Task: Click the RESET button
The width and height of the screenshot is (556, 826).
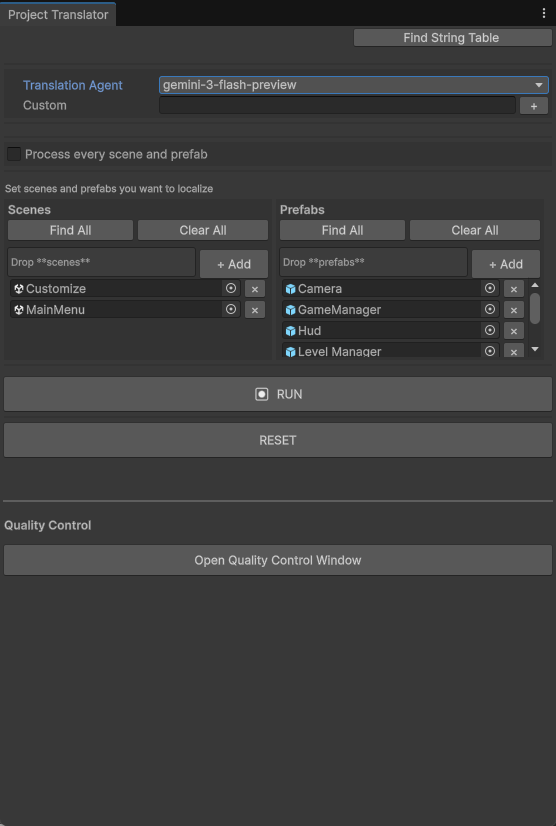Action: tap(278, 440)
